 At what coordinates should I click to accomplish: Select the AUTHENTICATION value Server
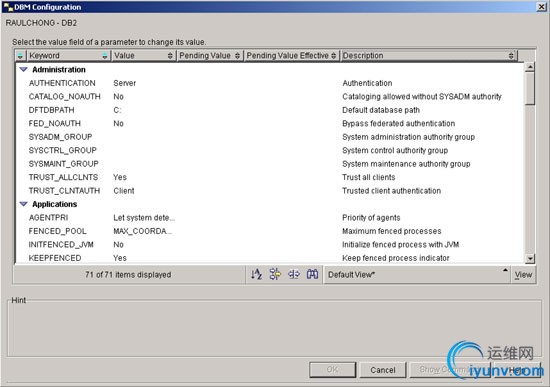click(x=125, y=83)
